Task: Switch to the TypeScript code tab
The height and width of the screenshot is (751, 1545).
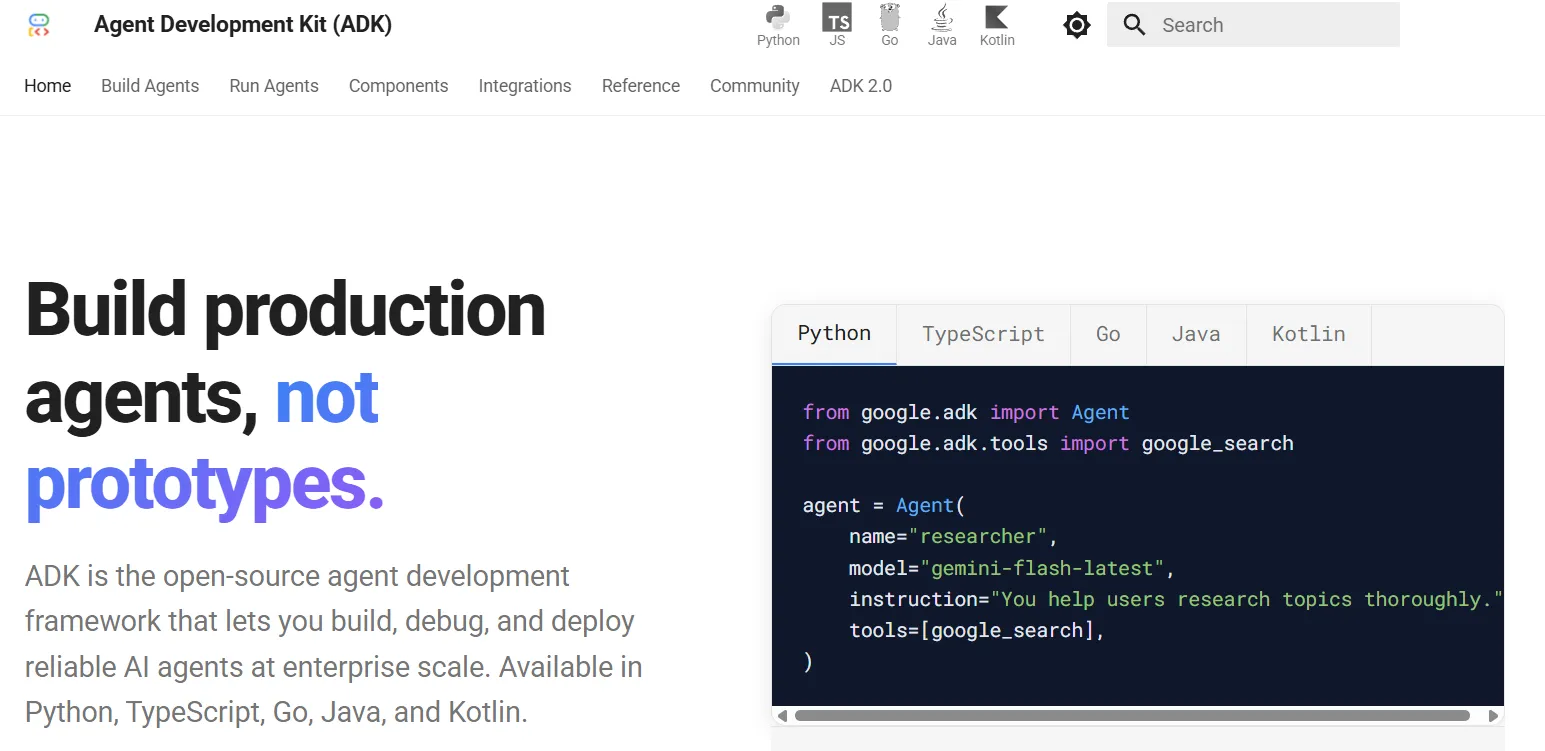Action: point(983,334)
